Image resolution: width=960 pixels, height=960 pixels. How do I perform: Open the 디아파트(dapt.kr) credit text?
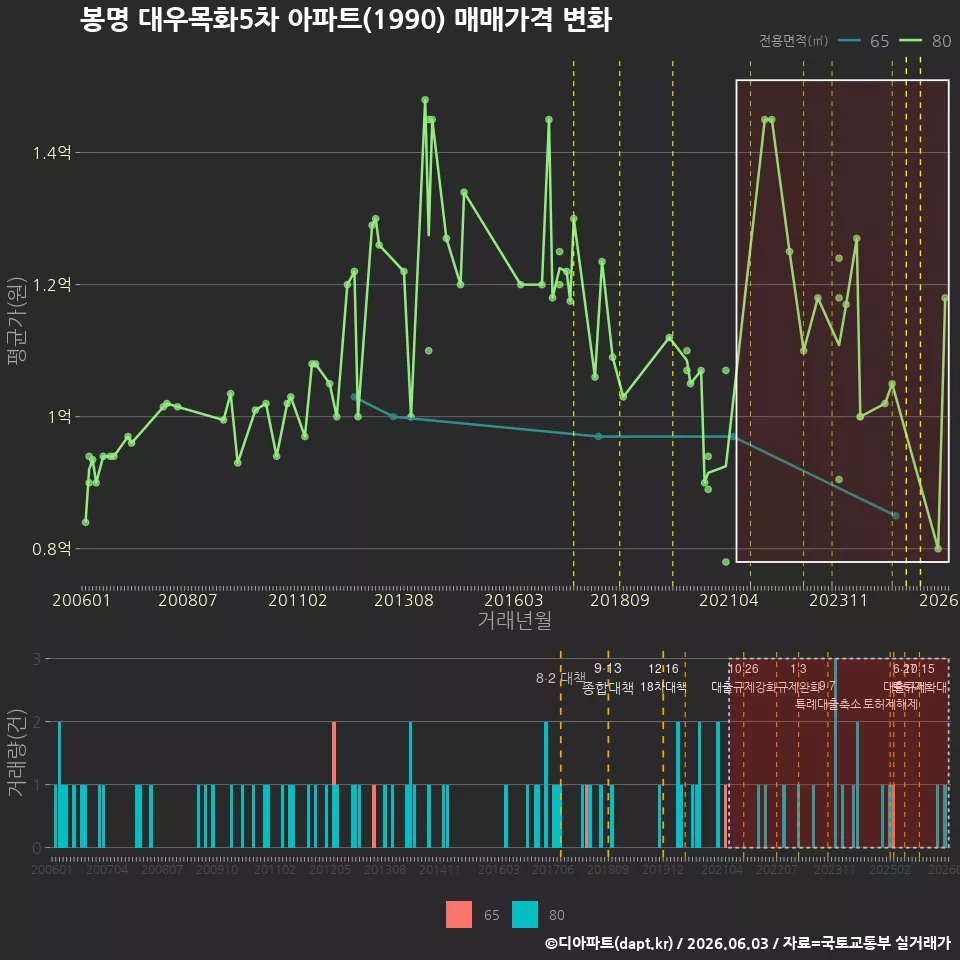[x=609, y=943]
